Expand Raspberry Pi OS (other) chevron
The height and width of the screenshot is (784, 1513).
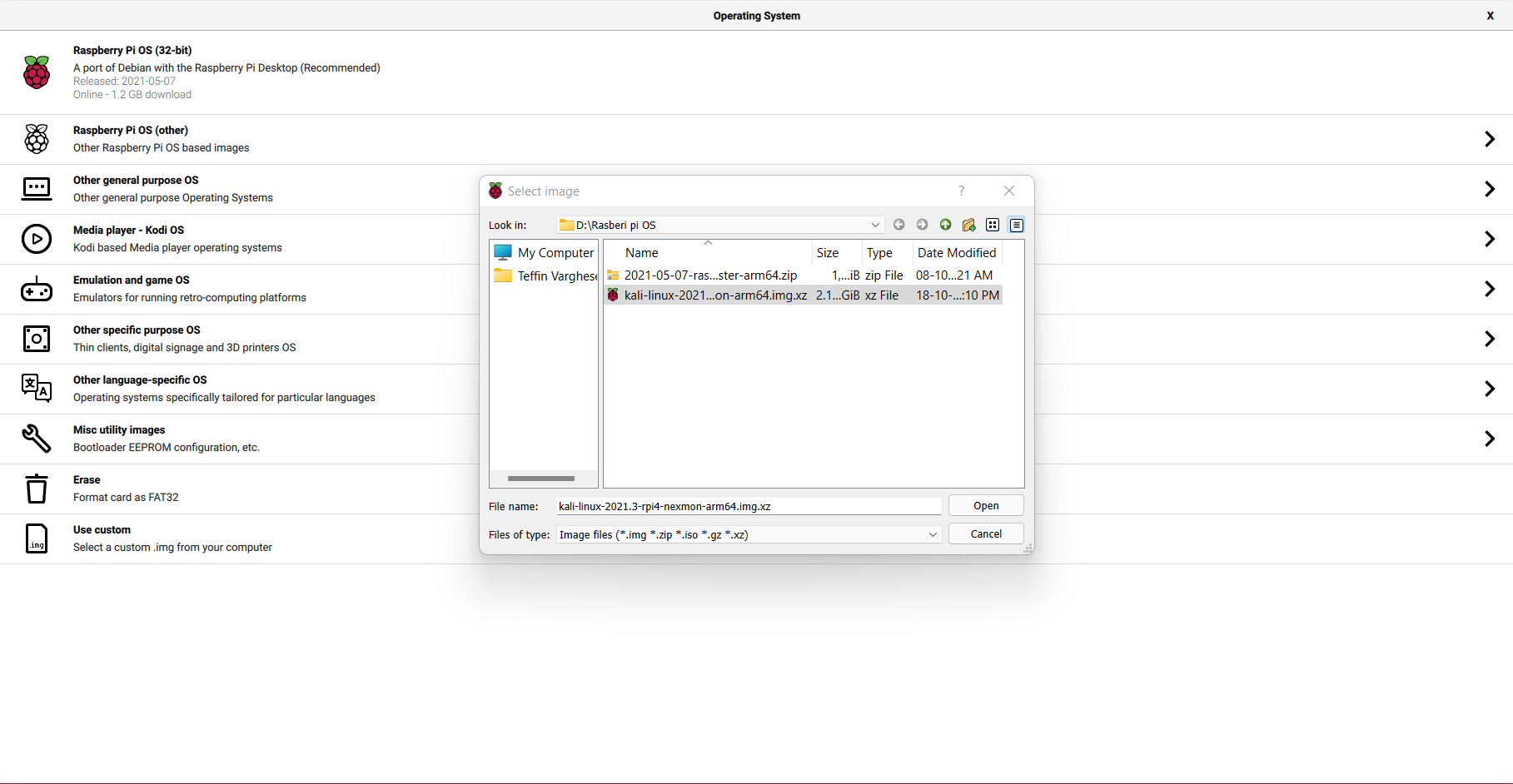coord(1490,139)
